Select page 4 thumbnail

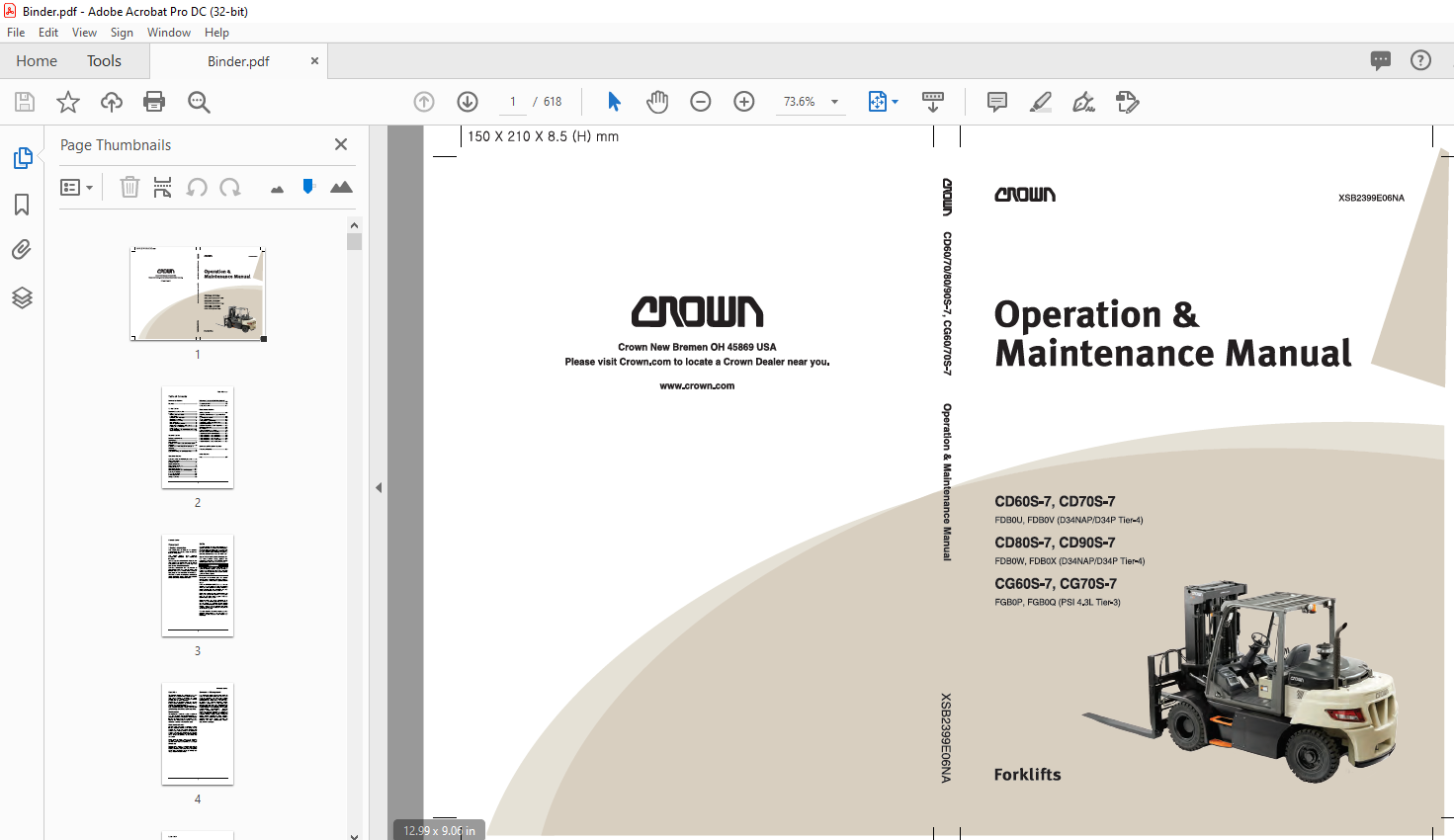[x=198, y=733]
